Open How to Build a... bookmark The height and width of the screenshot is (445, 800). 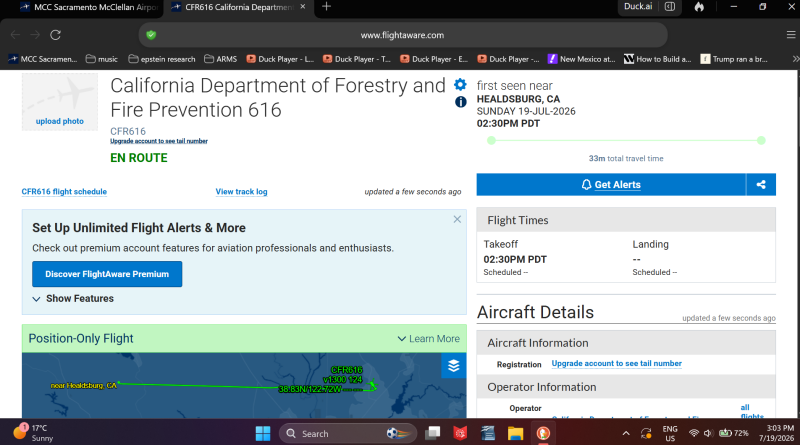(658, 59)
